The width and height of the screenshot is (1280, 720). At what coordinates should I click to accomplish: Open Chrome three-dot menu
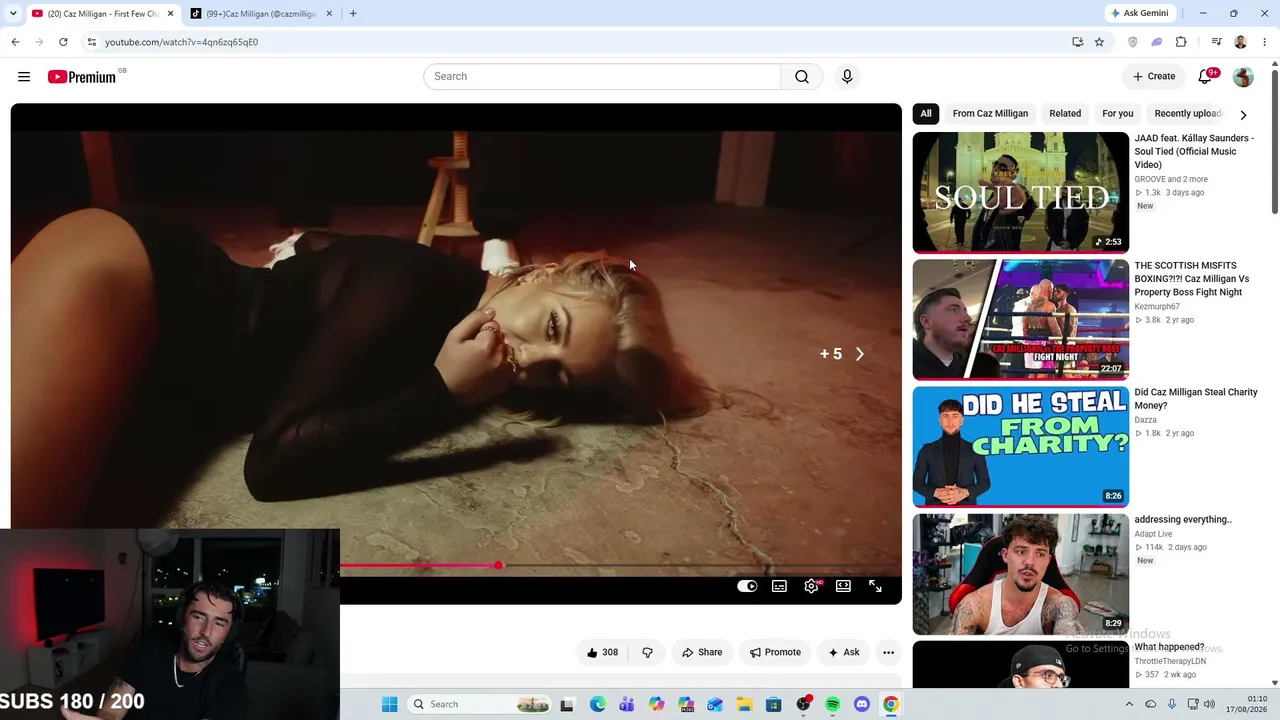[x=1265, y=42]
